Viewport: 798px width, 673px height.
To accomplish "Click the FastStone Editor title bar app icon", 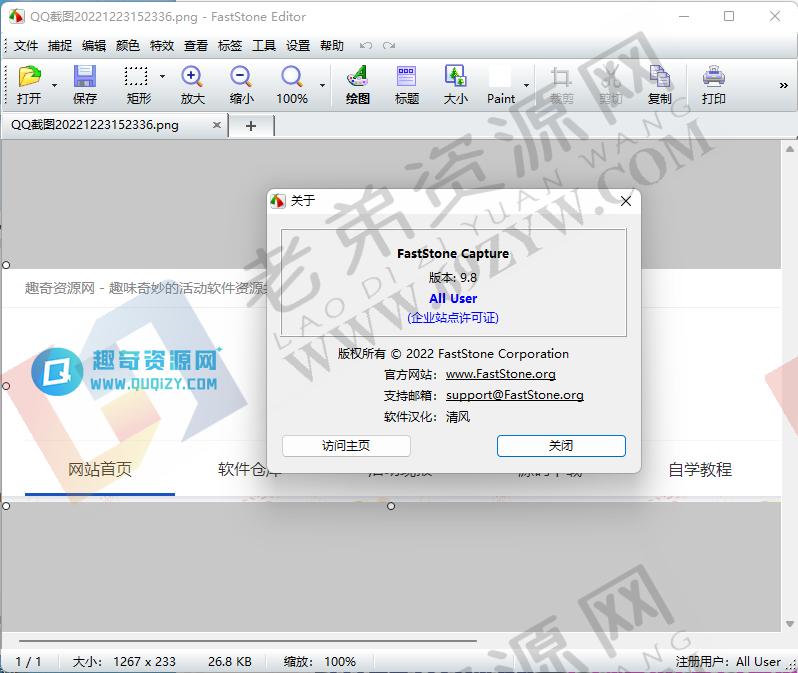I will pos(17,16).
